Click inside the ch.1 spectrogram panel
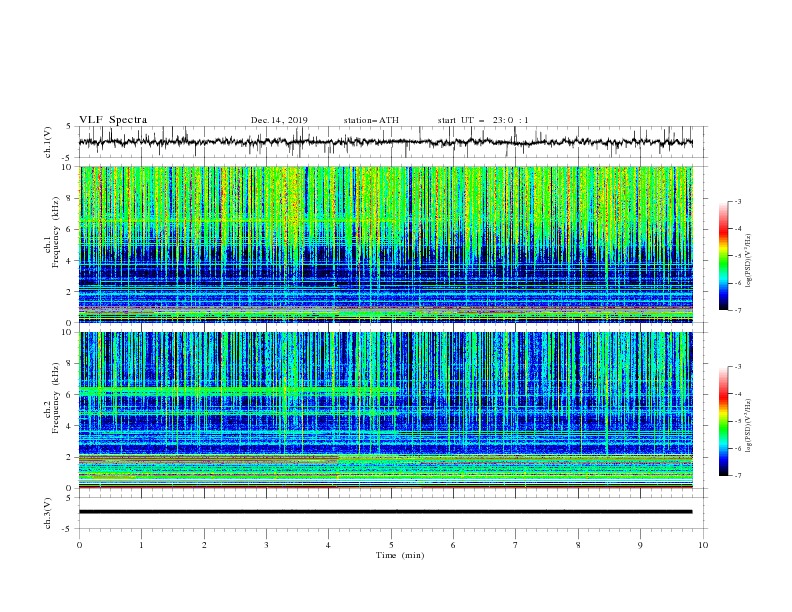The width and height of the screenshot is (792, 612). pos(385,244)
